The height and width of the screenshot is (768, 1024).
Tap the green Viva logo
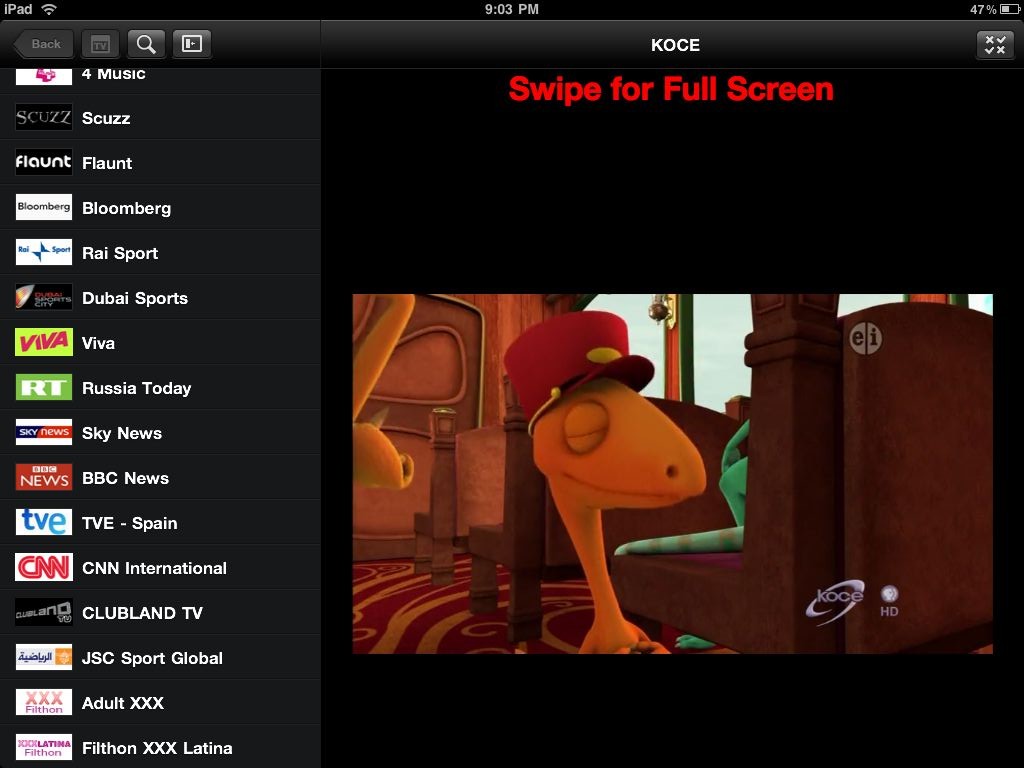[x=44, y=342]
